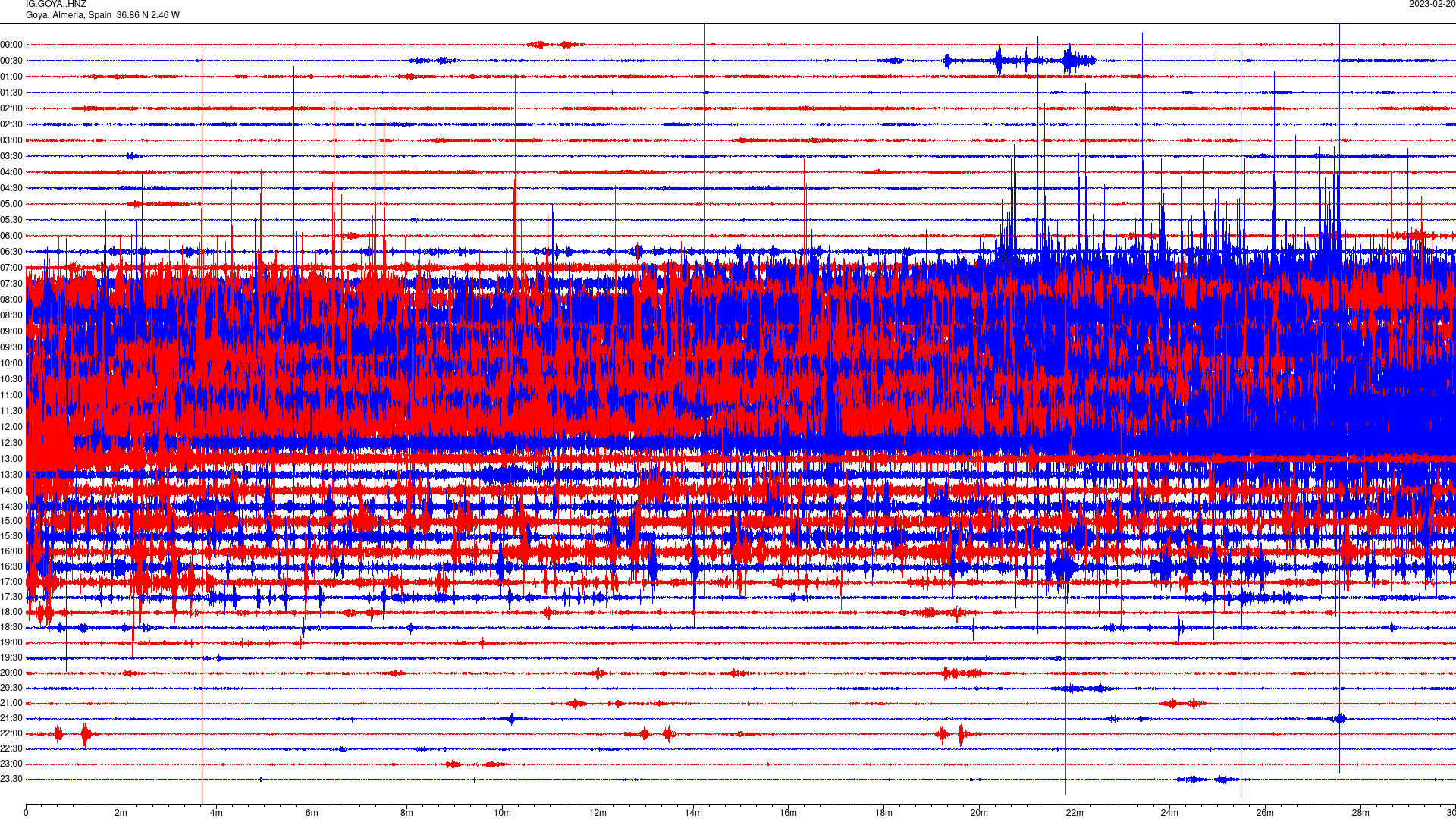Select the 02:00 trace time label
Viewport: 1456px width, 819px height.
point(11,108)
